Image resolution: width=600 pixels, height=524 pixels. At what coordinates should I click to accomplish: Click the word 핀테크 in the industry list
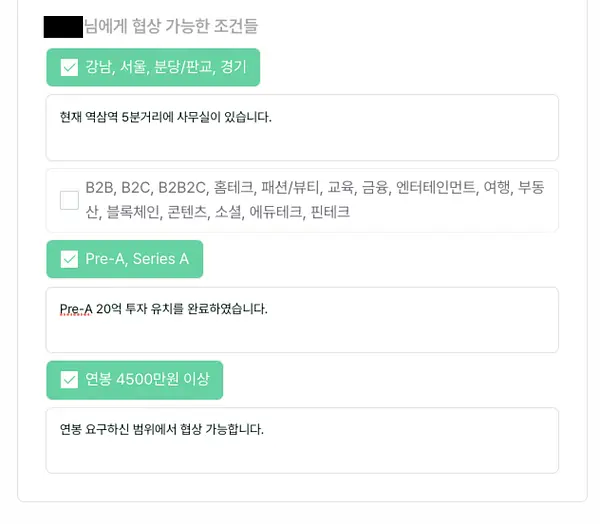(330, 212)
